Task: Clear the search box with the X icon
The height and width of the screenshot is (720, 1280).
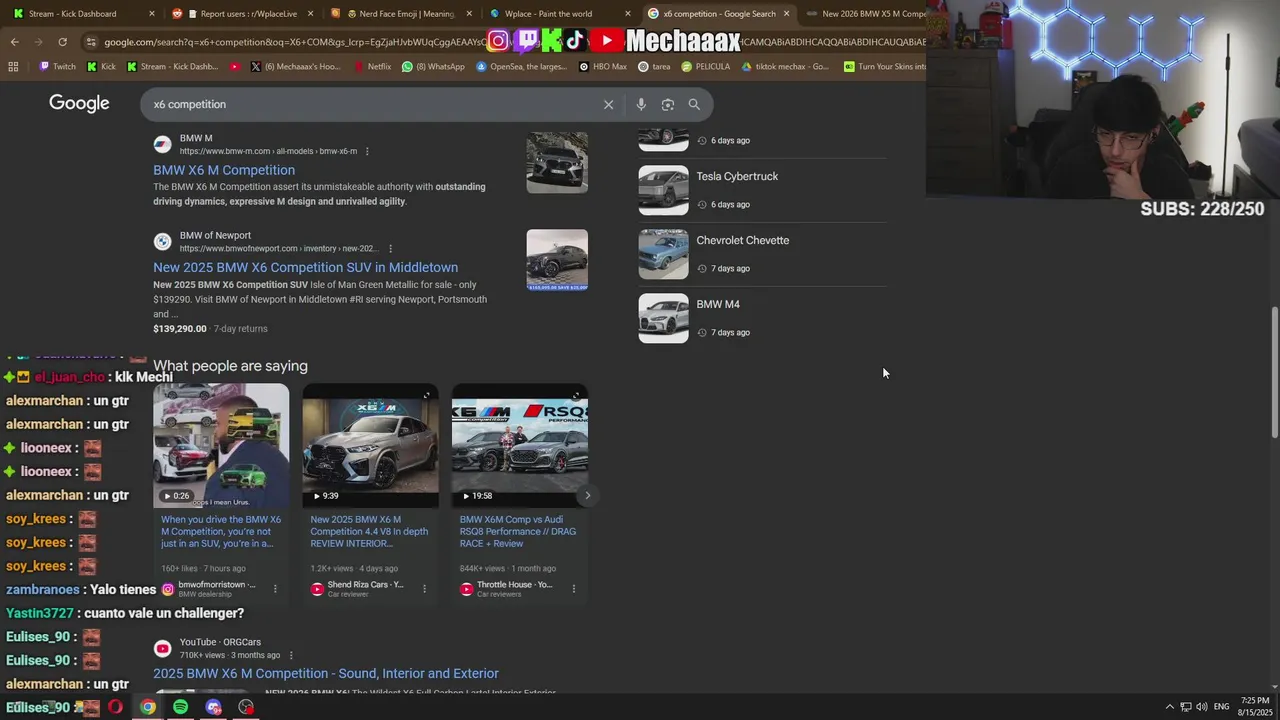Action: point(608,104)
